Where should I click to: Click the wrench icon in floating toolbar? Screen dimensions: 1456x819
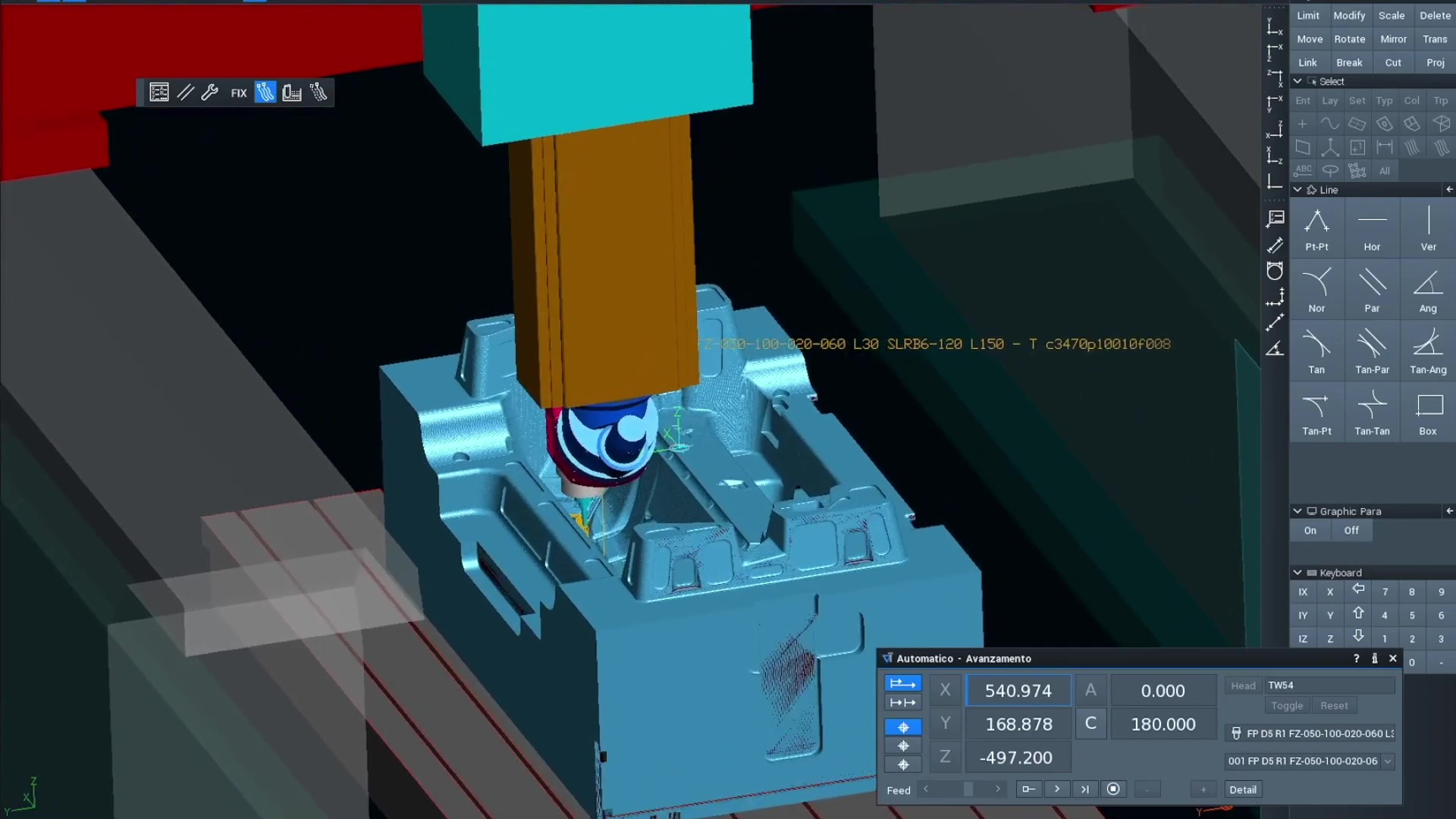[x=210, y=93]
